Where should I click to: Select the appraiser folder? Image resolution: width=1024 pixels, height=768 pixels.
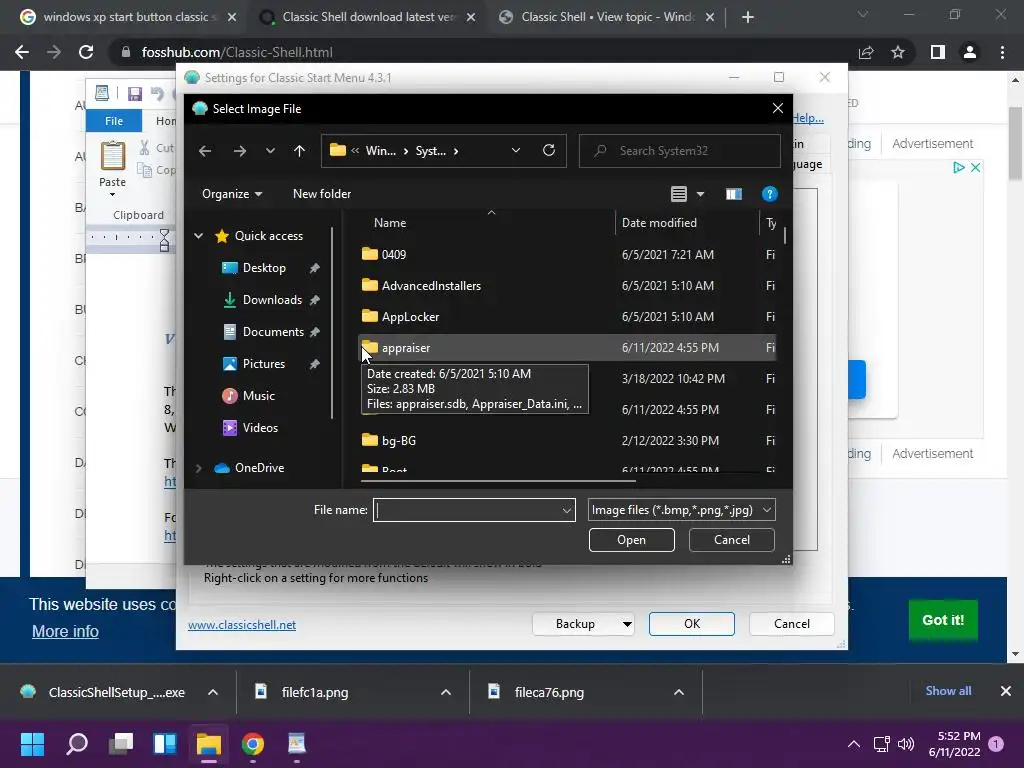tap(567, 347)
